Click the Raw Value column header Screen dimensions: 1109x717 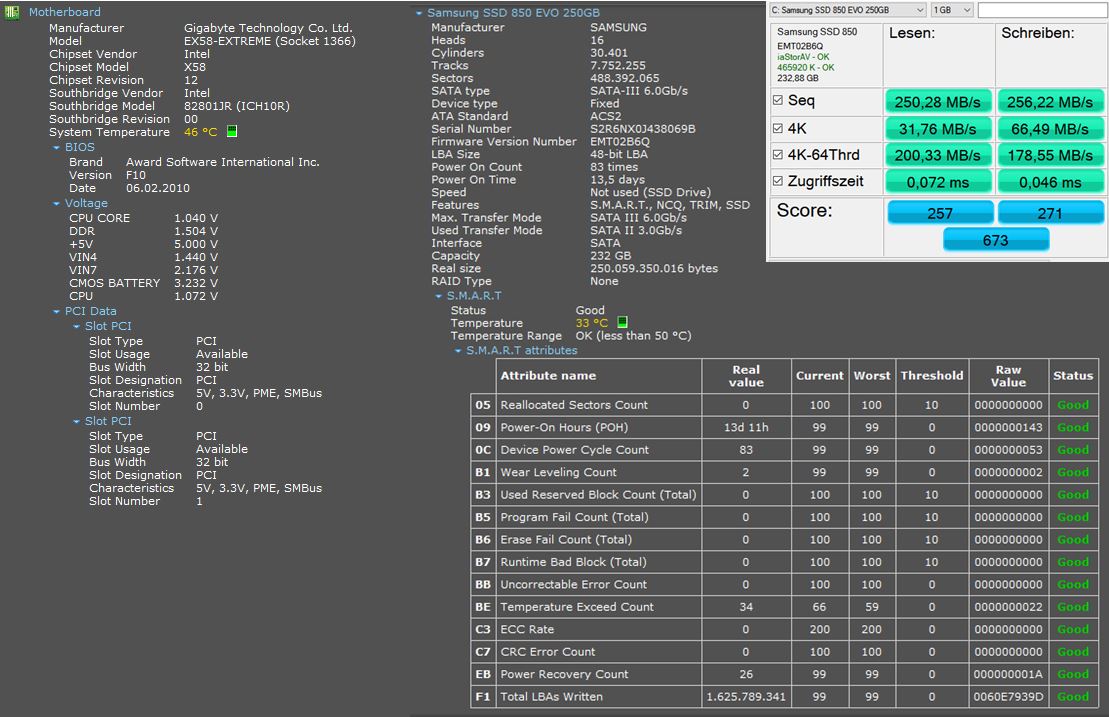point(1008,376)
